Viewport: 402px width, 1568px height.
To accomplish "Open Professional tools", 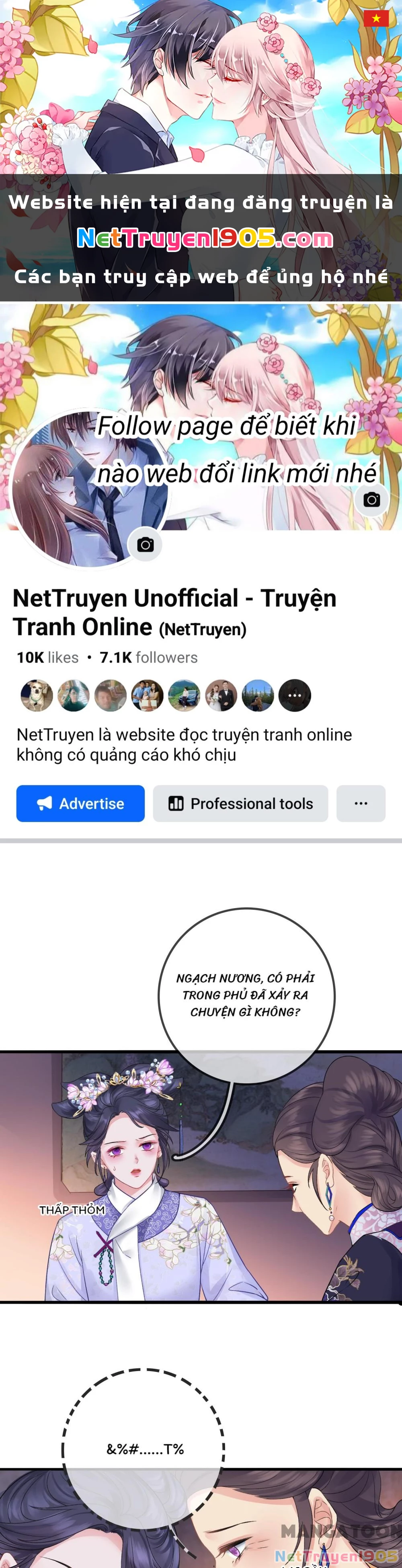I will (240, 803).
